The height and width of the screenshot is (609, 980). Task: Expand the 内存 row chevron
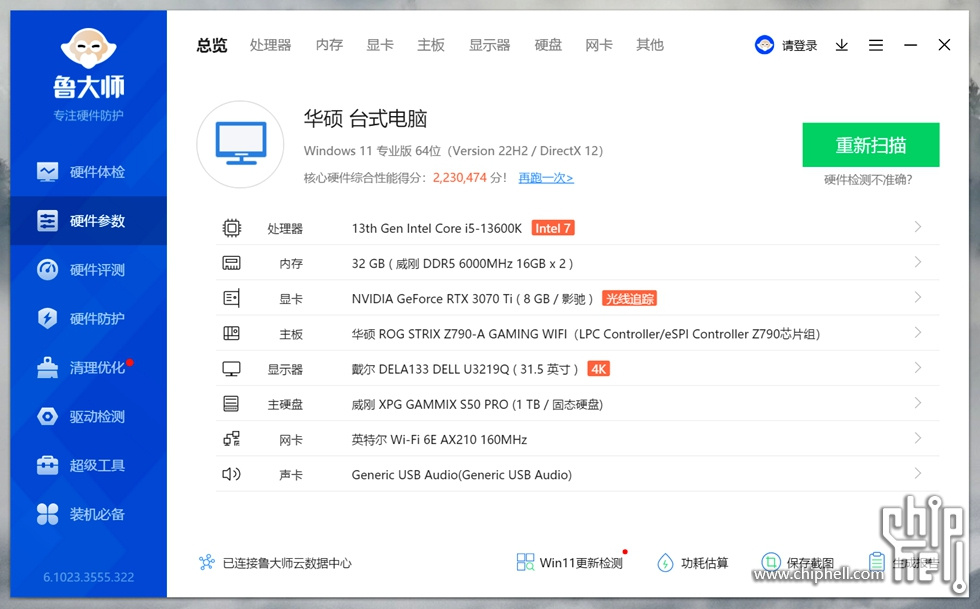[918, 262]
